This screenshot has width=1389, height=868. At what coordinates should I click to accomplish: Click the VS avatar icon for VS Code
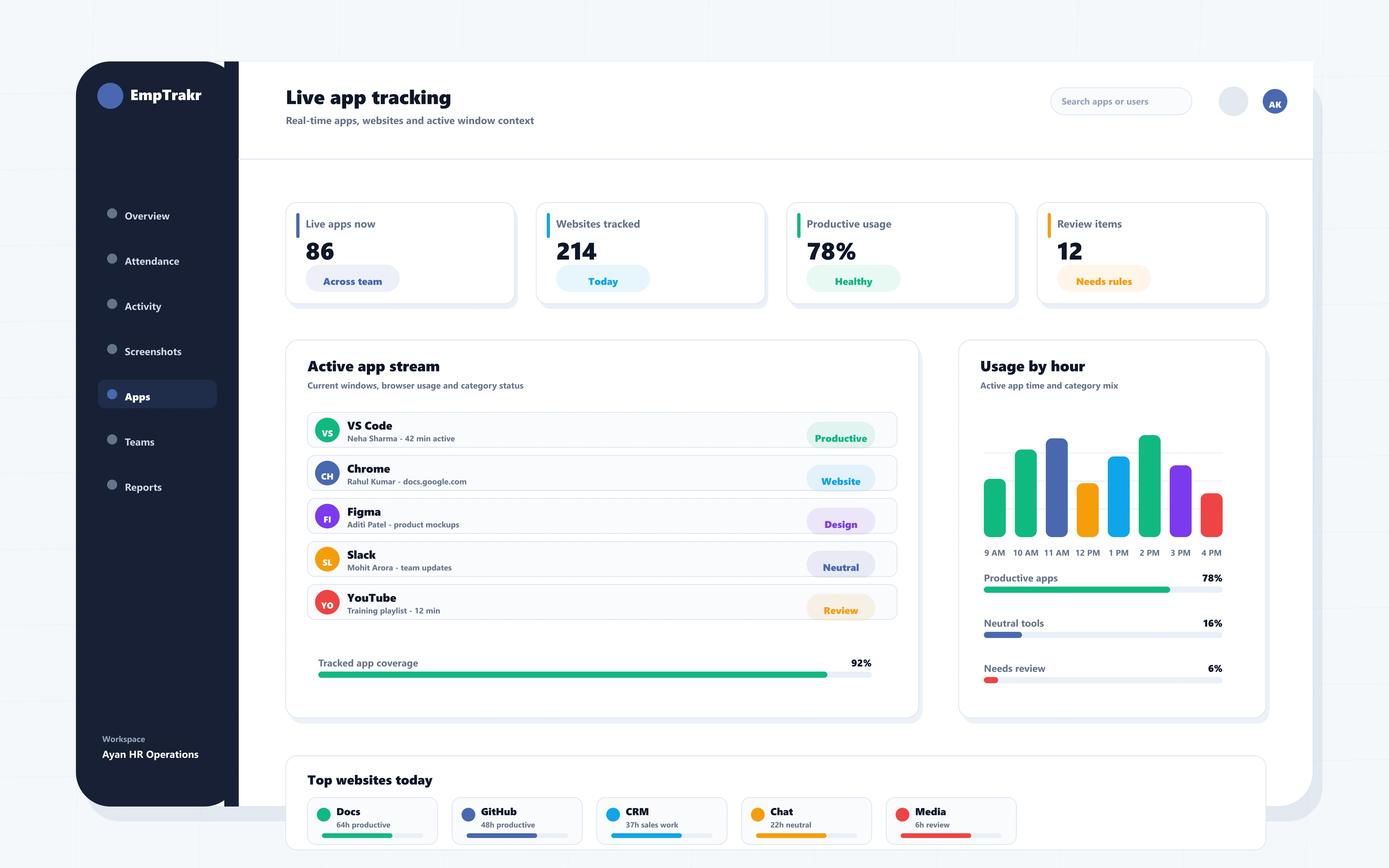327,430
